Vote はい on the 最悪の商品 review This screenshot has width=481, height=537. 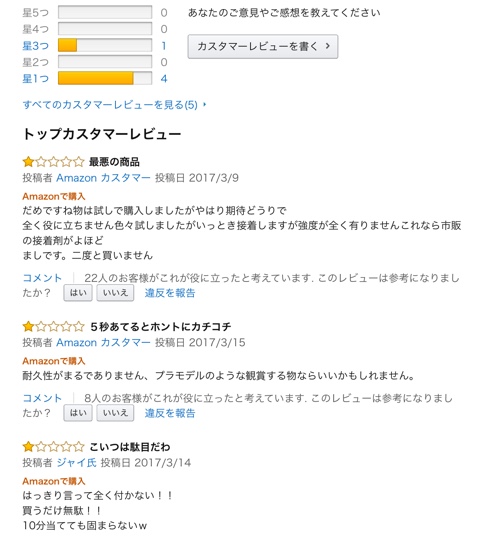pos(78,293)
